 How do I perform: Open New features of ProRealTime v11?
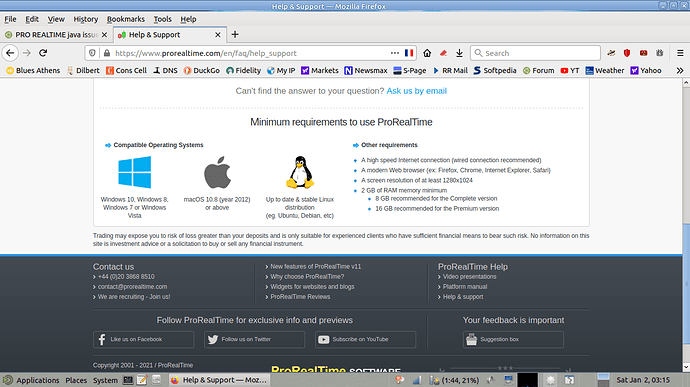pos(316,266)
